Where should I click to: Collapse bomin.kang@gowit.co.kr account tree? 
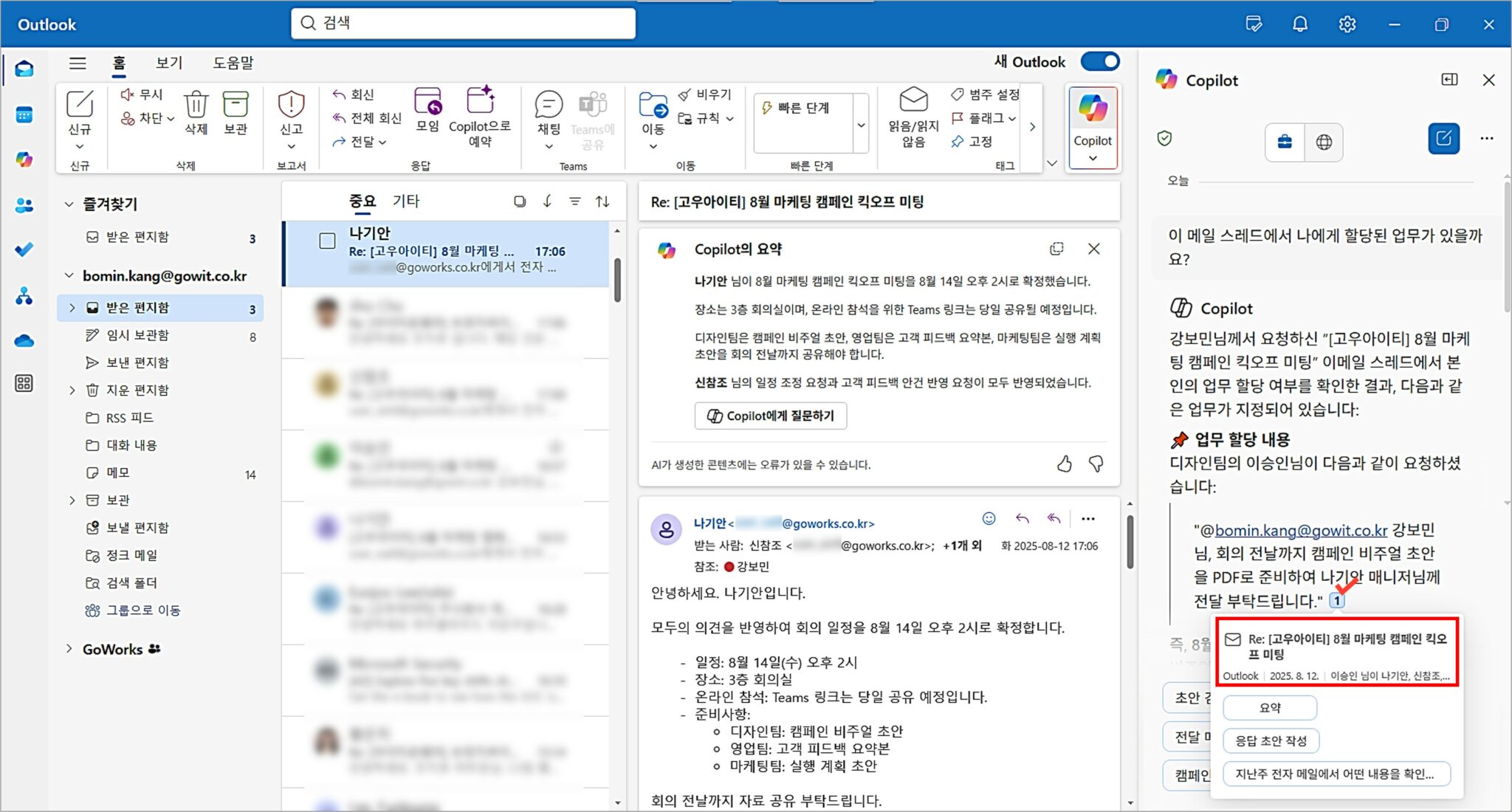tap(69, 275)
